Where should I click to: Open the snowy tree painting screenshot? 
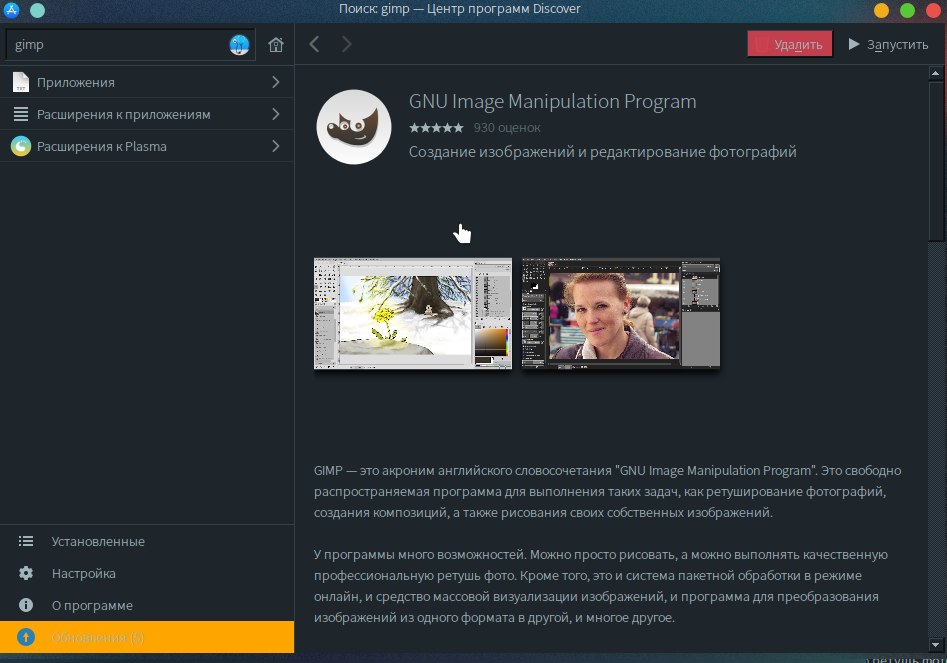tap(413, 313)
